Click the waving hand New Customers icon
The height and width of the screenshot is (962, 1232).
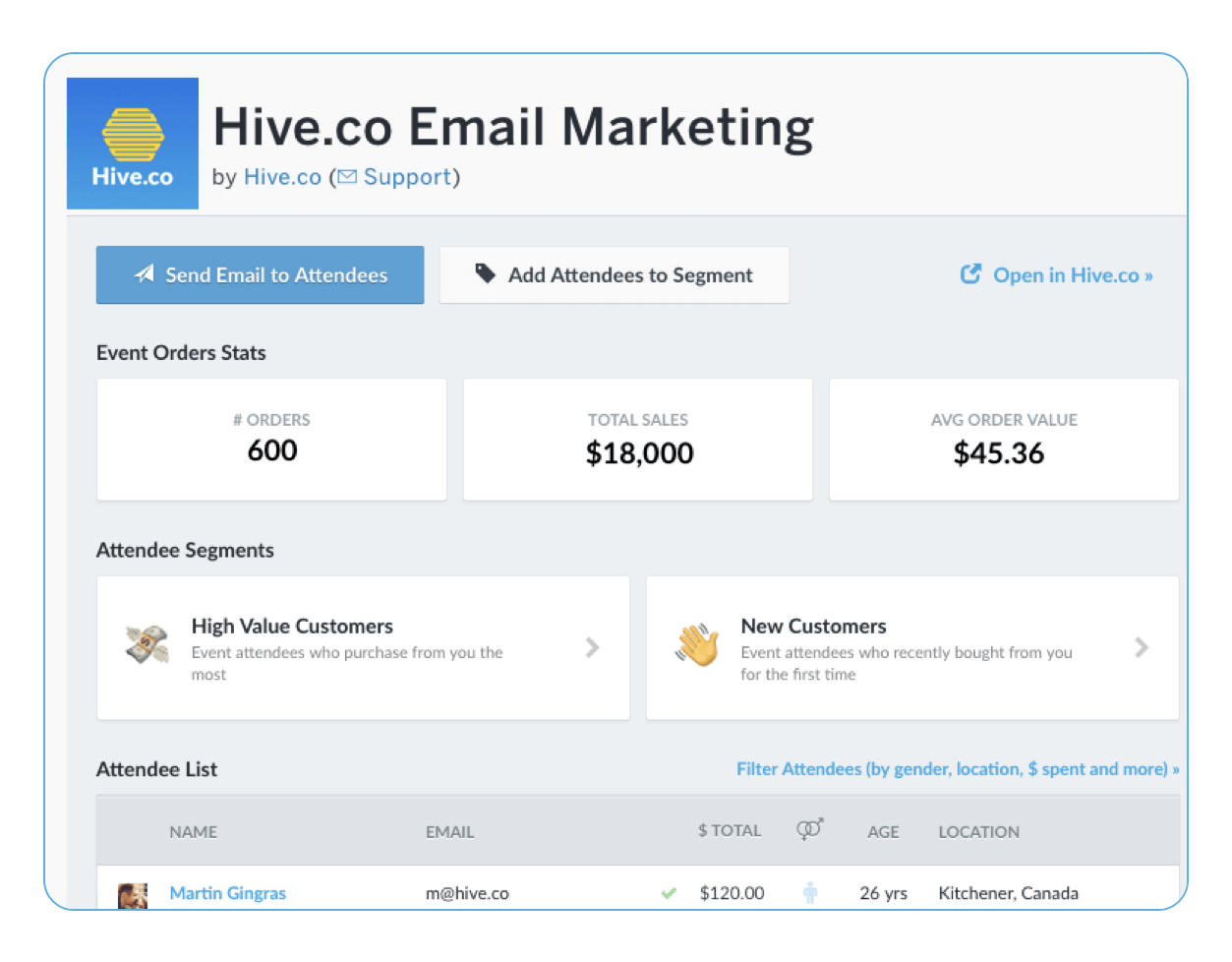tap(697, 645)
